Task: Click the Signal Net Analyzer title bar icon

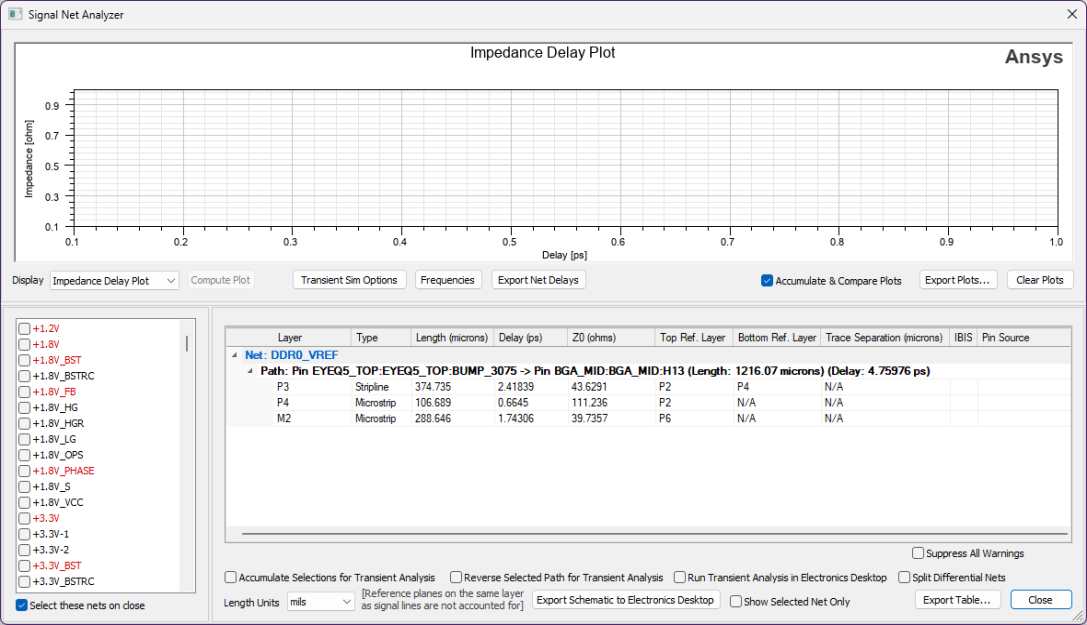Action: tap(15, 14)
